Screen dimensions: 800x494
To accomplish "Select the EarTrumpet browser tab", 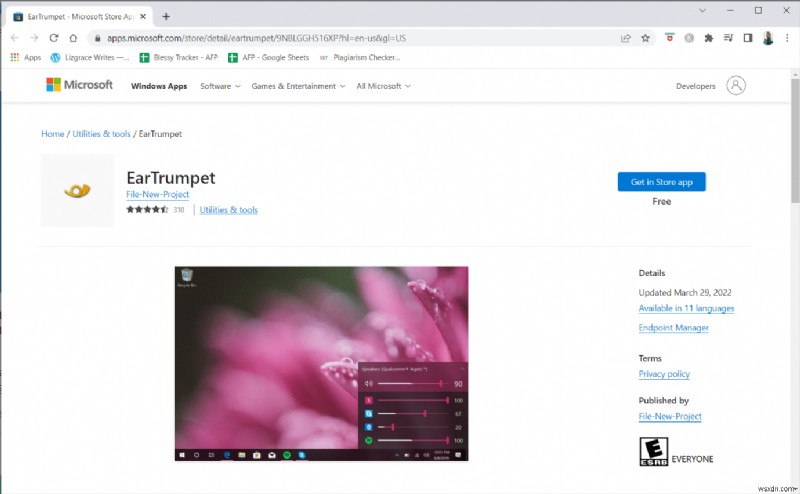I will tap(79, 16).
